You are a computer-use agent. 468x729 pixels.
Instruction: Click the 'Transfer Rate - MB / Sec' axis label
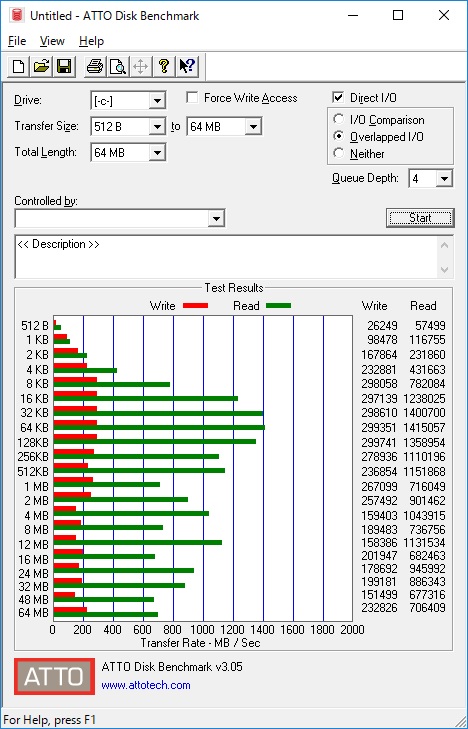coord(200,643)
